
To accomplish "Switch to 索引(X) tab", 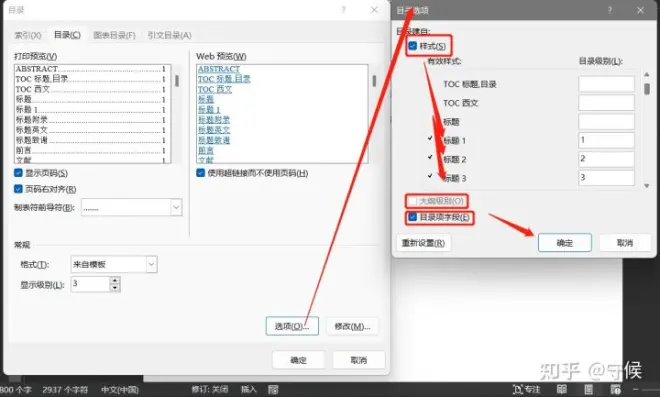I will tap(28, 35).
